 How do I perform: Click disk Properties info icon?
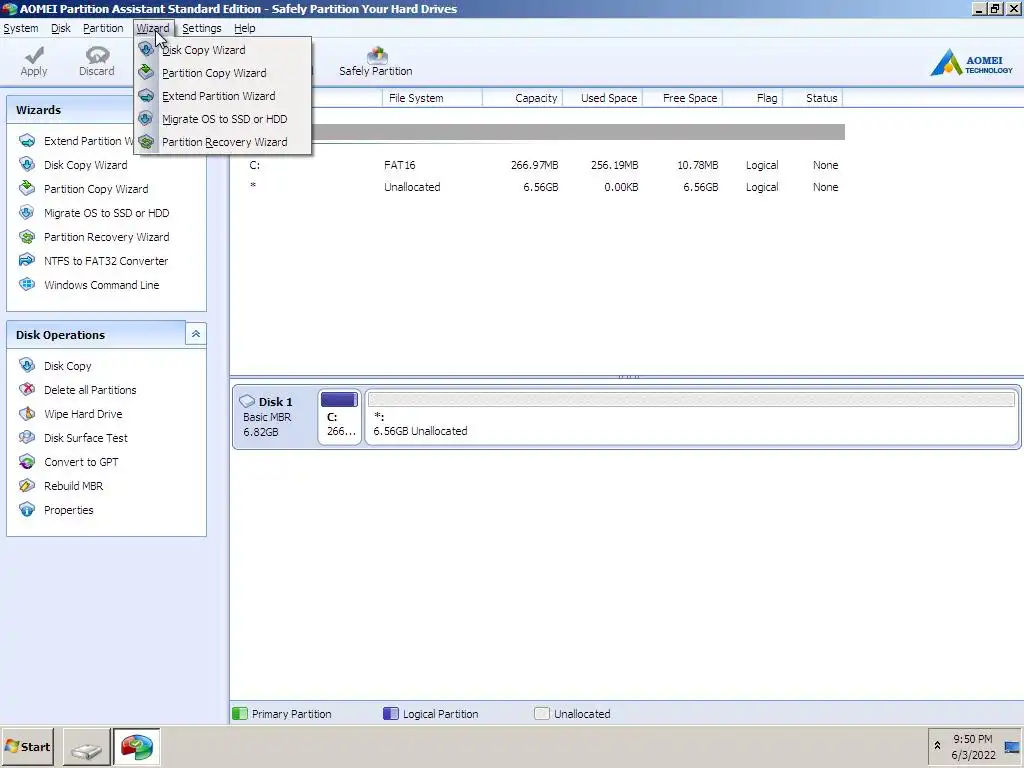point(27,510)
